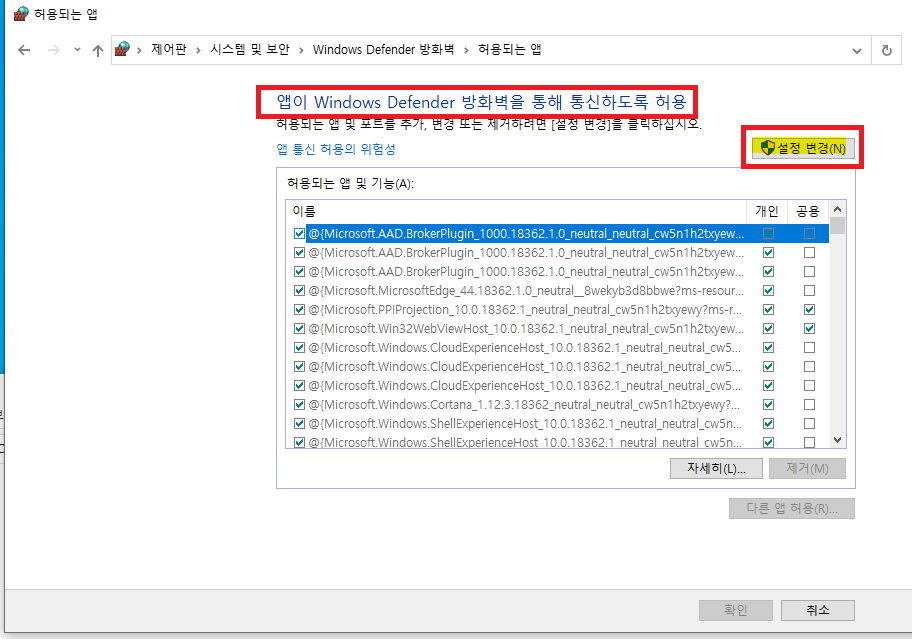Screen dimensions: 912x639
Task: Click 다른 앱 허용(R)... button
Action: coord(792,509)
